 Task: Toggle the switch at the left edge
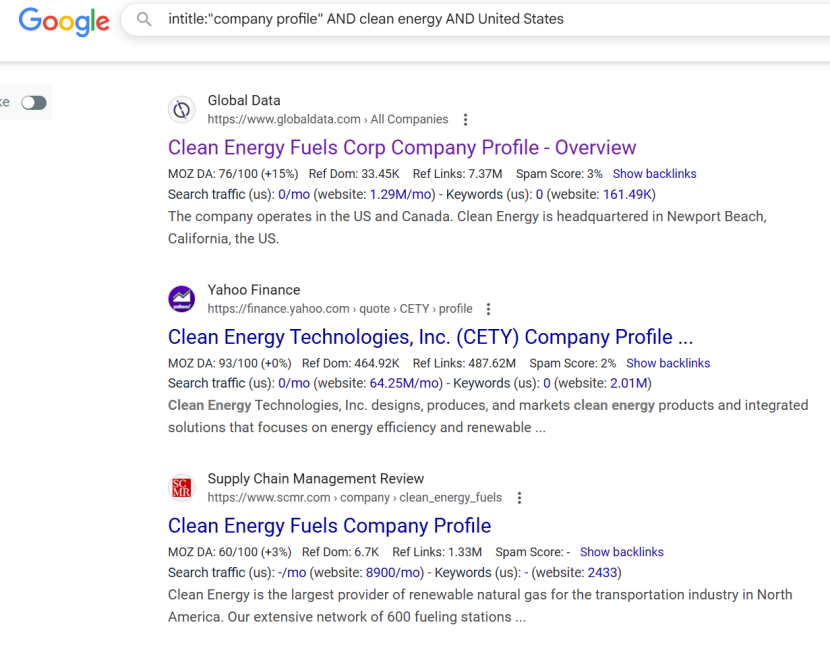(x=34, y=103)
